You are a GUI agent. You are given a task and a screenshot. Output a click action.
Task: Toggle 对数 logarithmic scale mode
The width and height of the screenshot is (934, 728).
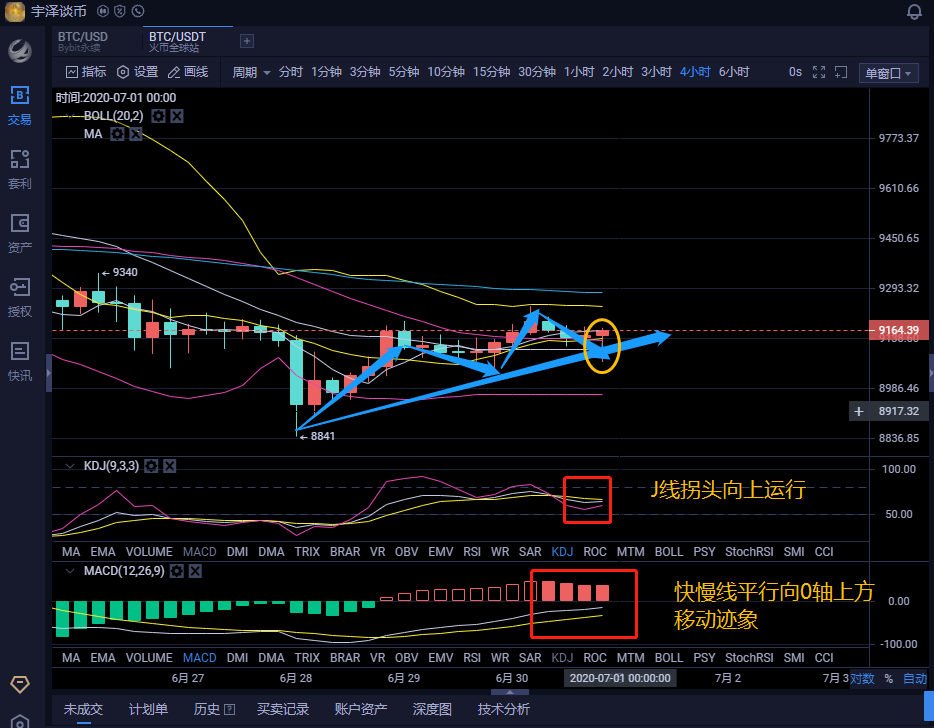tap(862, 677)
